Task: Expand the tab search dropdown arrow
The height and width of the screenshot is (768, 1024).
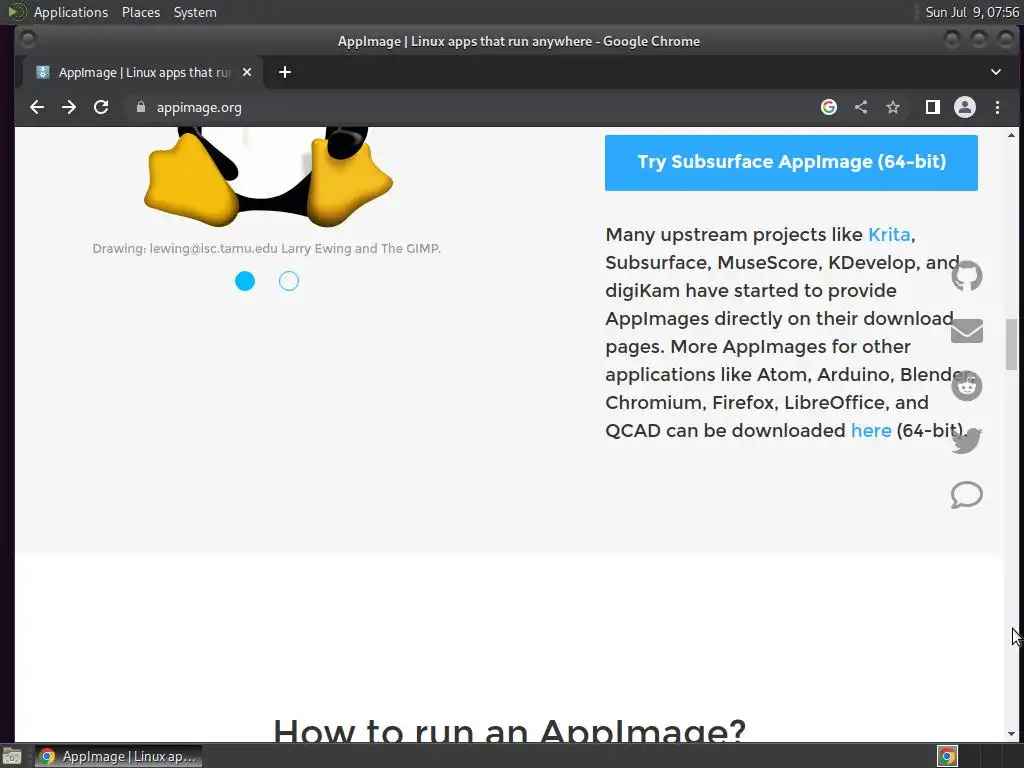Action: (996, 72)
